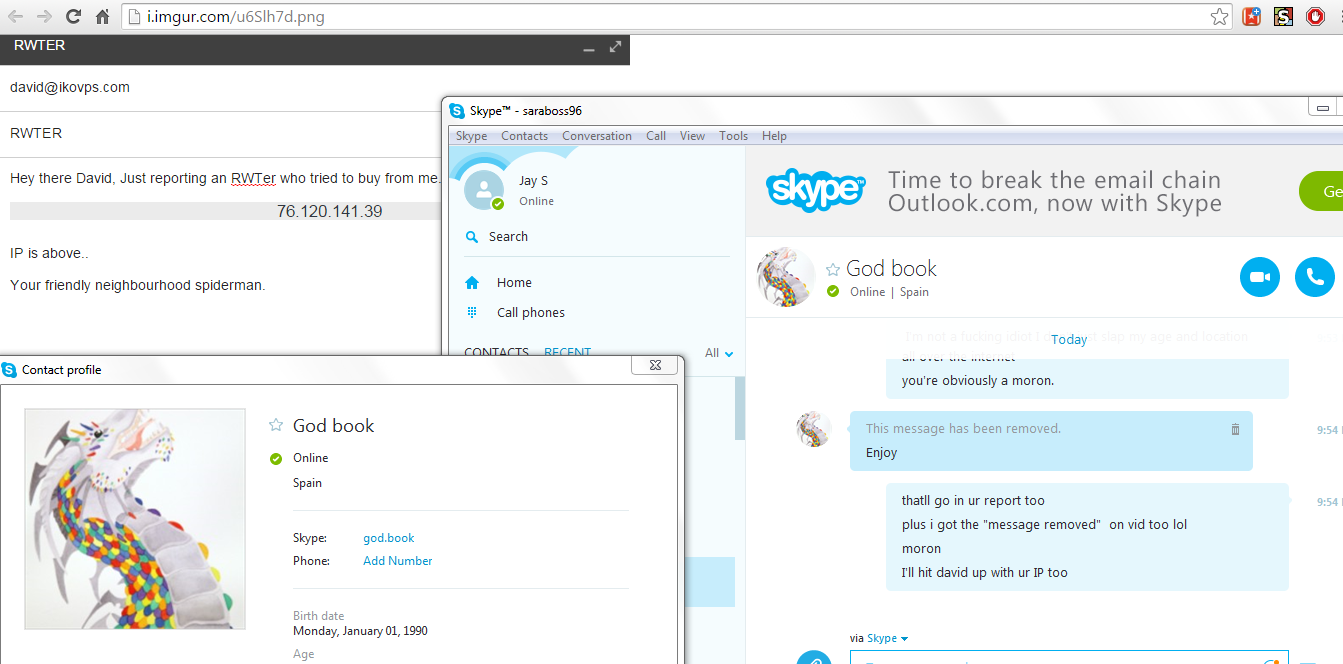Go to Skype Home
This screenshot has width=1343, height=664.
click(514, 283)
